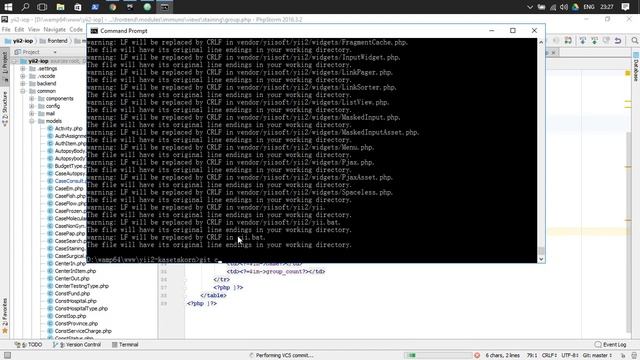Viewport: 640px width, 360px height.
Task: Open the Action Center notifications icon
Action: pyautogui.click(x=625, y=7)
